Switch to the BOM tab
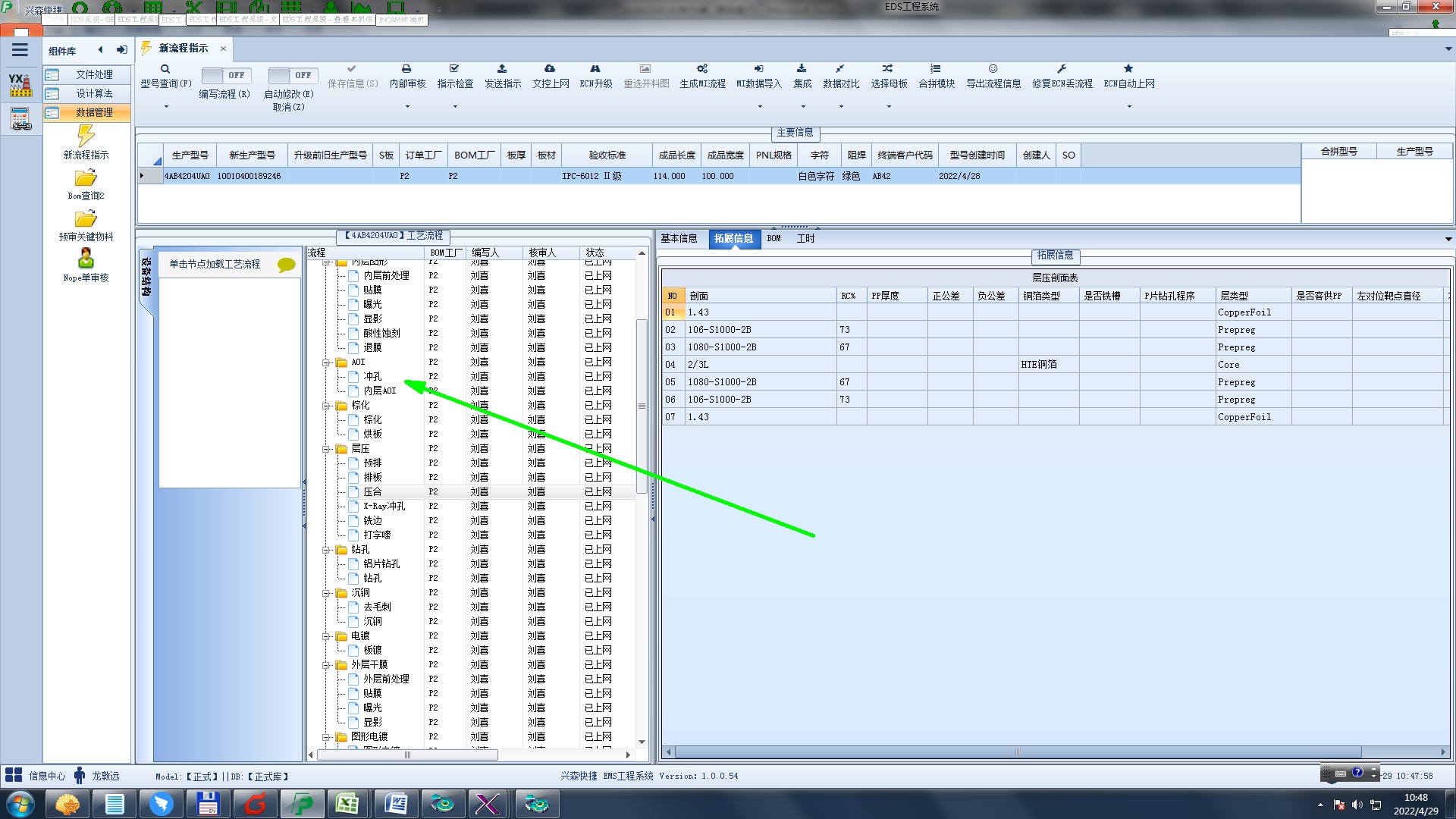 pos(773,239)
